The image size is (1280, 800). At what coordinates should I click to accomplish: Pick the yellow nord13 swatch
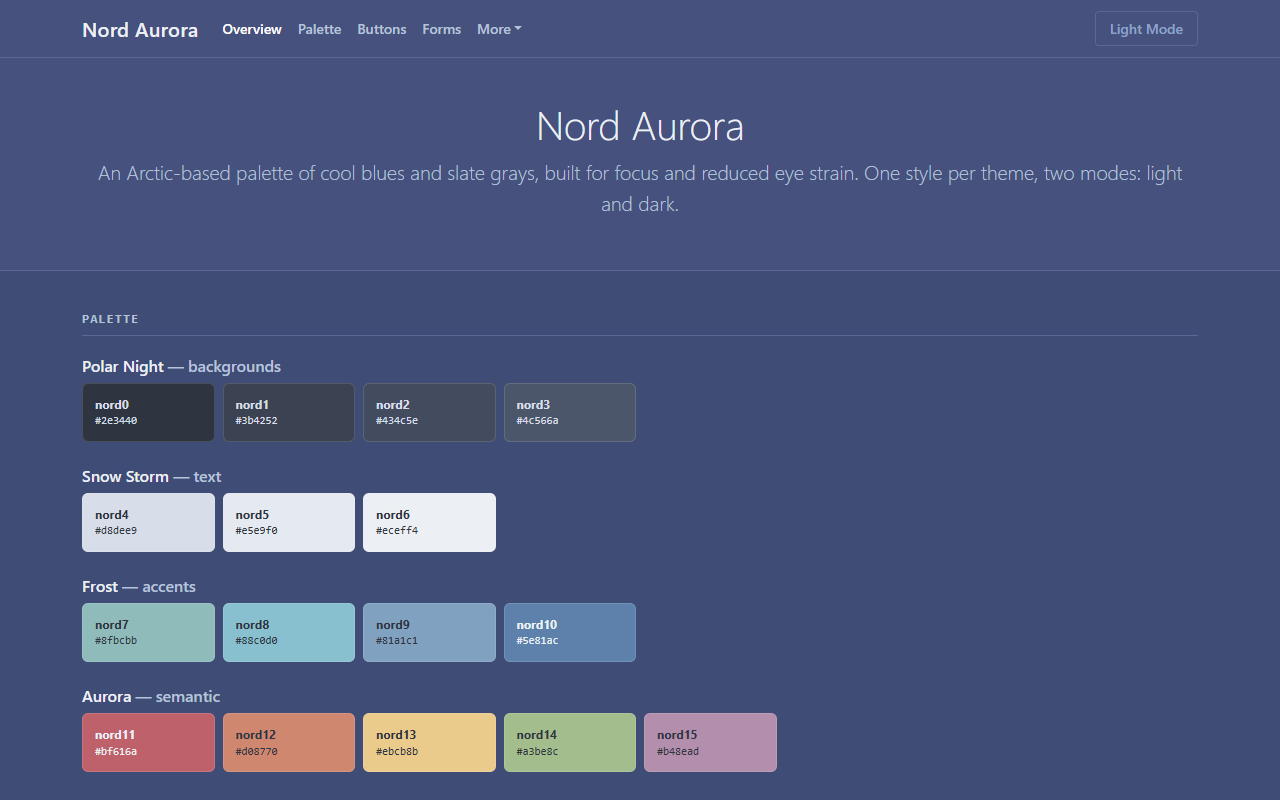coord(429,742)
